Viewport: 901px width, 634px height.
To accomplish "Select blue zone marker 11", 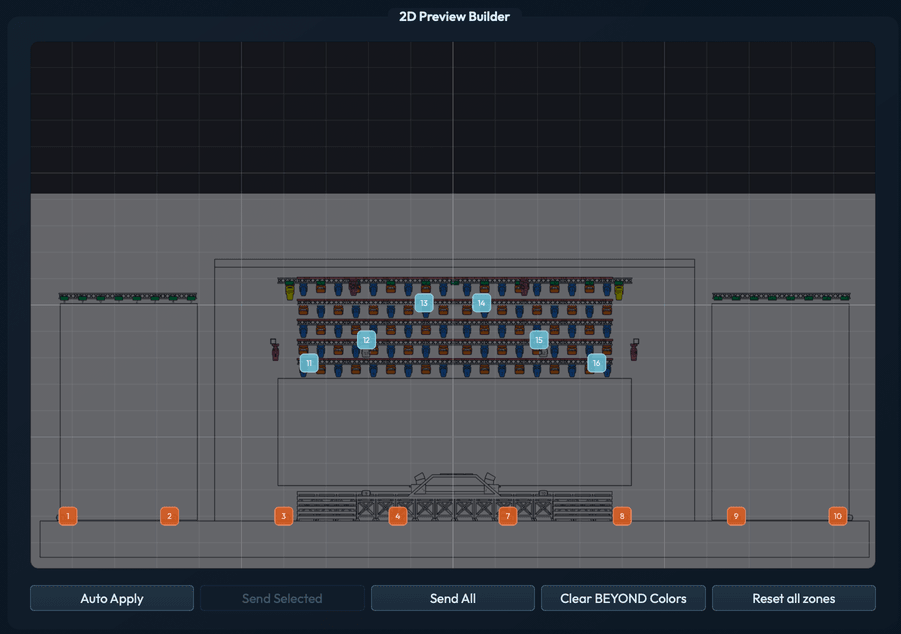I will coord(309,363).
